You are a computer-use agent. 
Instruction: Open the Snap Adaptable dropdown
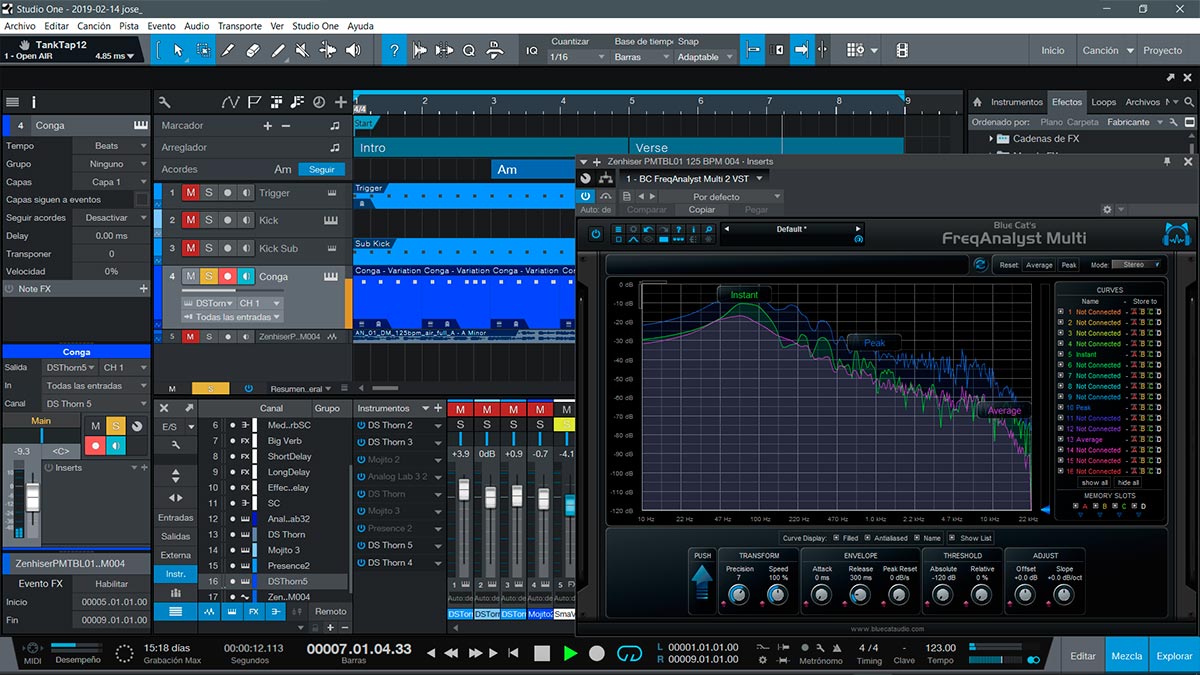tap(706, 57)
